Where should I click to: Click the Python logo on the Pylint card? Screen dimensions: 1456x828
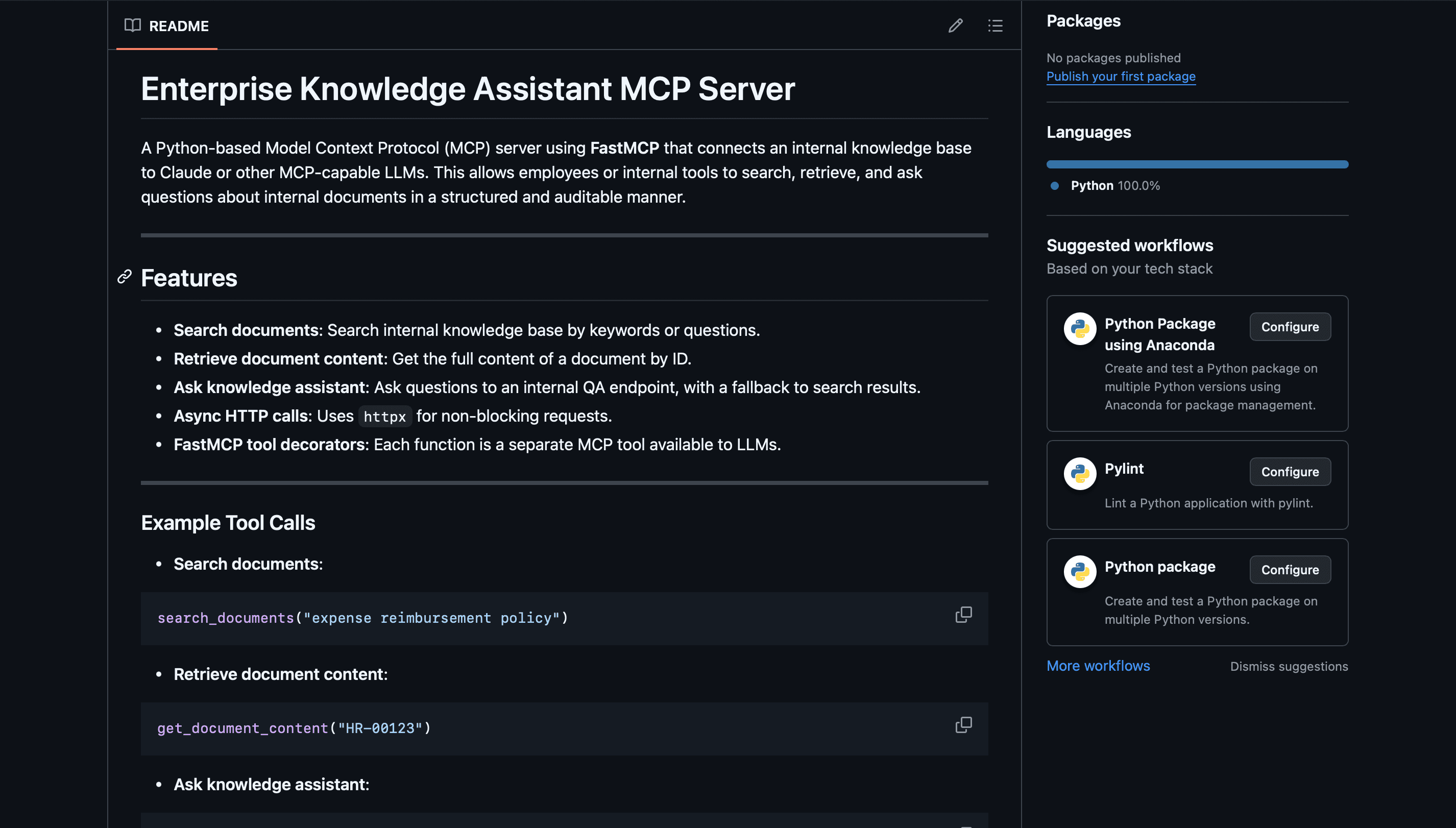tap(1079, 473)
